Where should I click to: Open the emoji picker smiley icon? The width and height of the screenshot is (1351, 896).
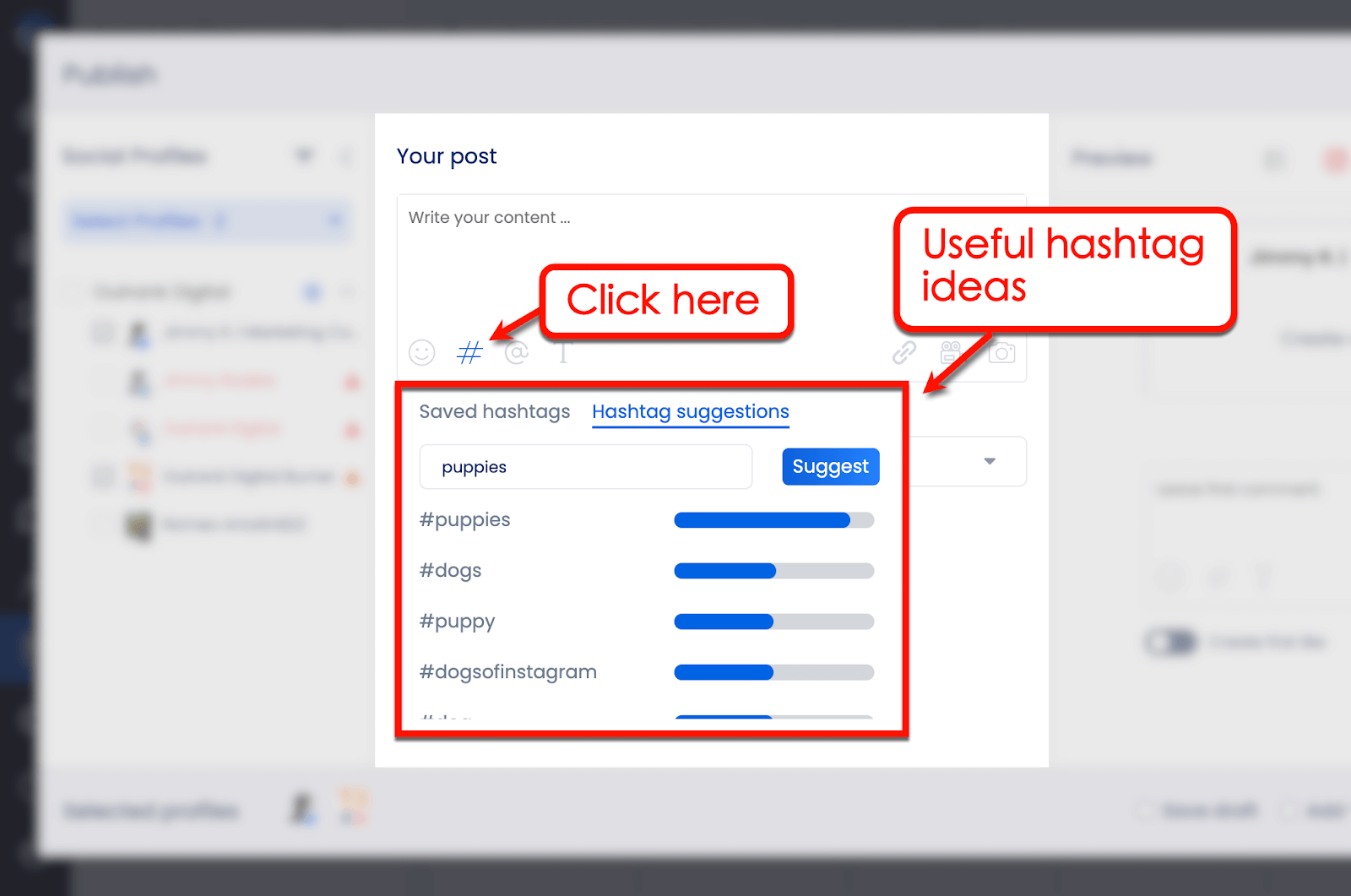tap(422, 352)
